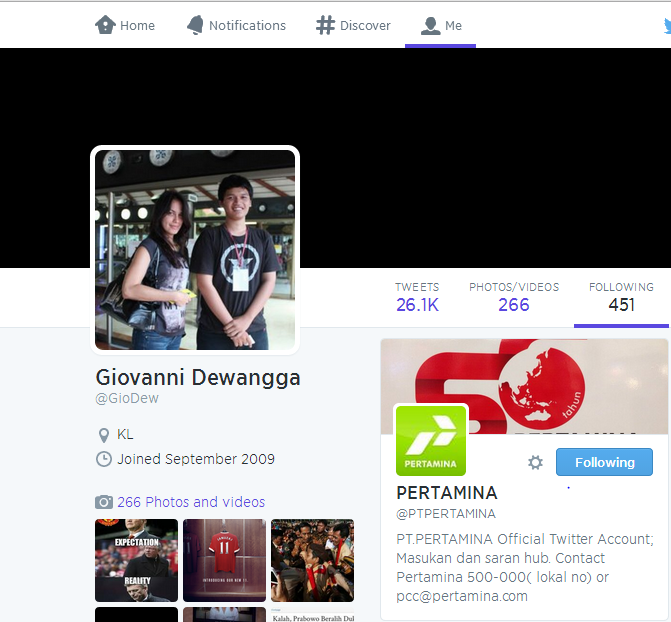The height and width of the screenshot is (622, 671).
Task: Open red number 11 jersey thumbnail
Action: pos(224,560)
